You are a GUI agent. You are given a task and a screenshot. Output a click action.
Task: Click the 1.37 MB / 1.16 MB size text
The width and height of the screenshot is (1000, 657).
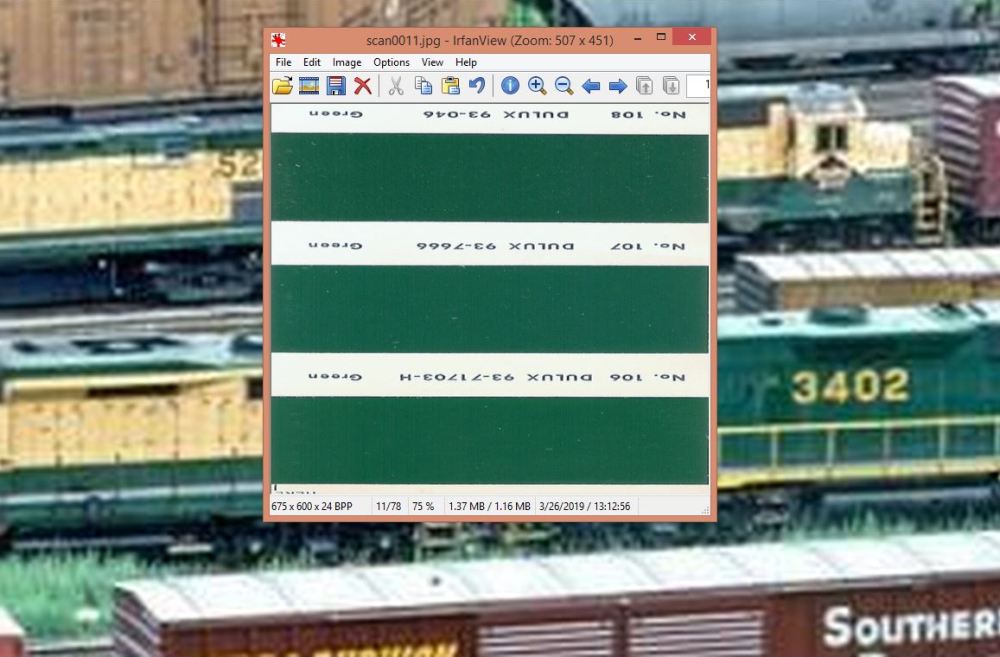(489, 506)
